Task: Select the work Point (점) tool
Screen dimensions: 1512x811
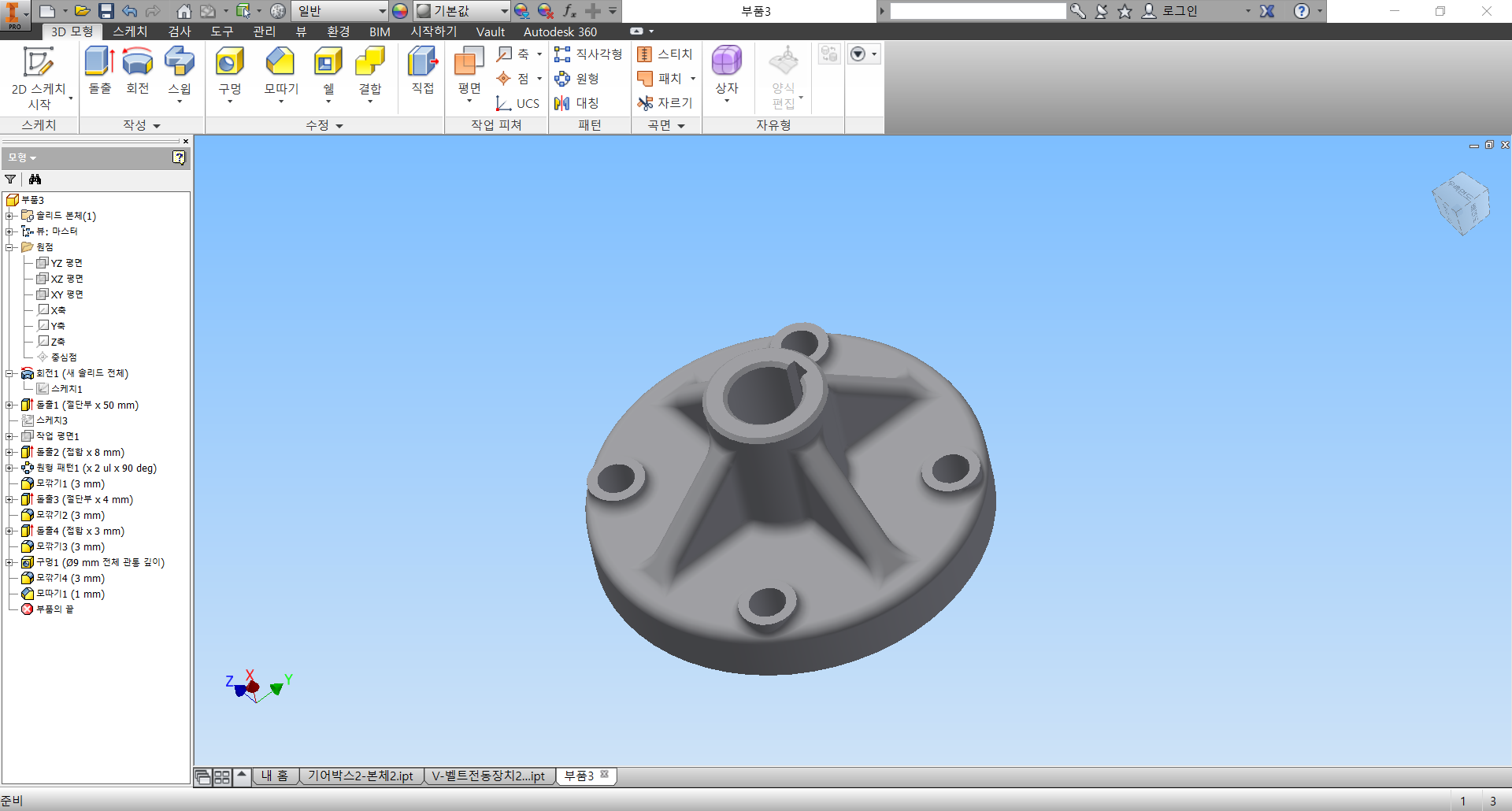Action: pyautogui.click(x=513, y=79)
